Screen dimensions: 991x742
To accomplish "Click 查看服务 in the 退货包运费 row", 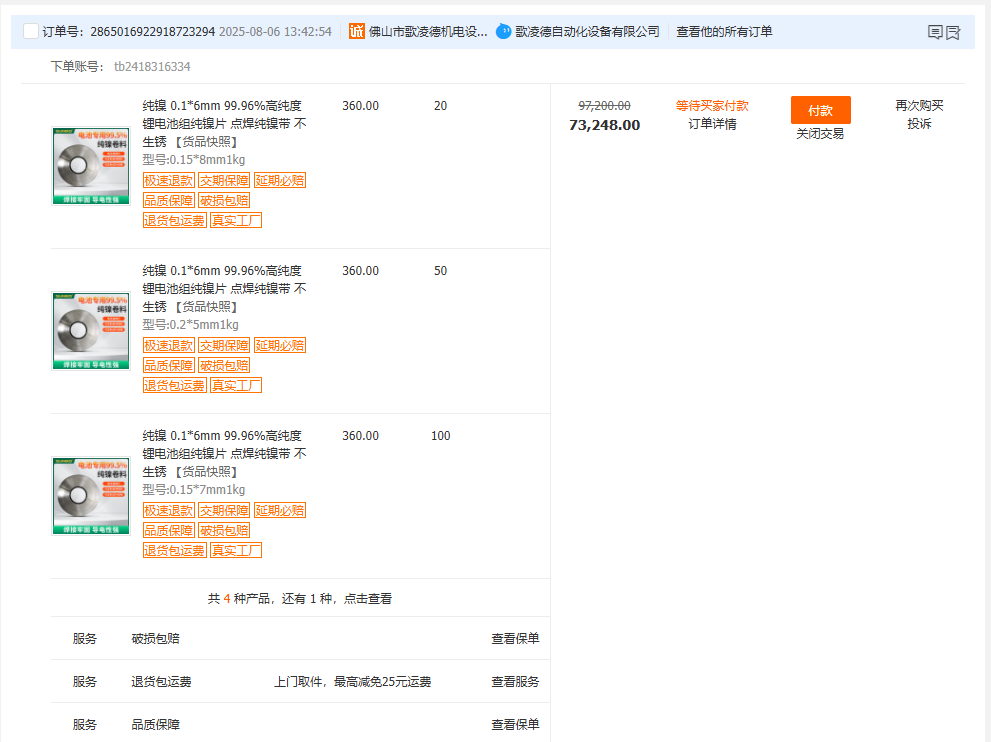I will coord(515,681).
